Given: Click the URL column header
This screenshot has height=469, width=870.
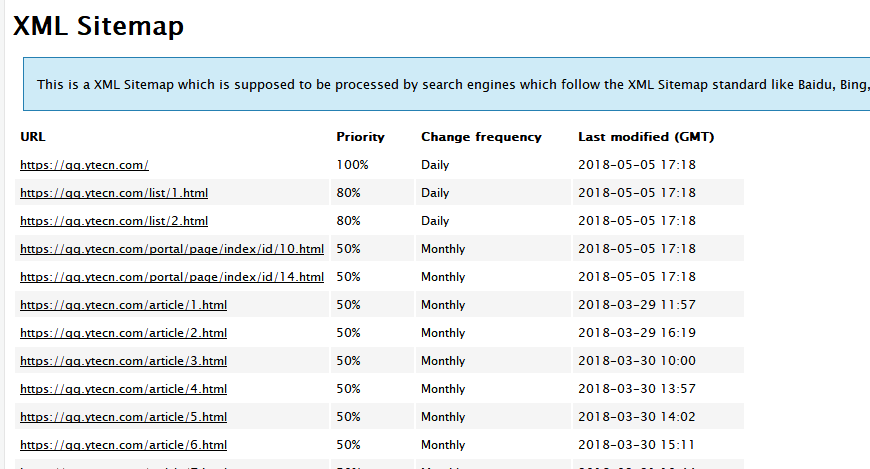Looking at the screenshot, I should click(33, 137).
